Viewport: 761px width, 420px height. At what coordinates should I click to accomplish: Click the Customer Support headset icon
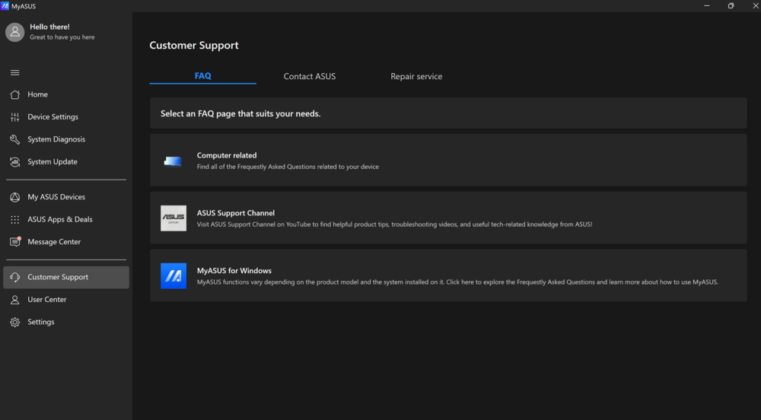click(15, 277)
